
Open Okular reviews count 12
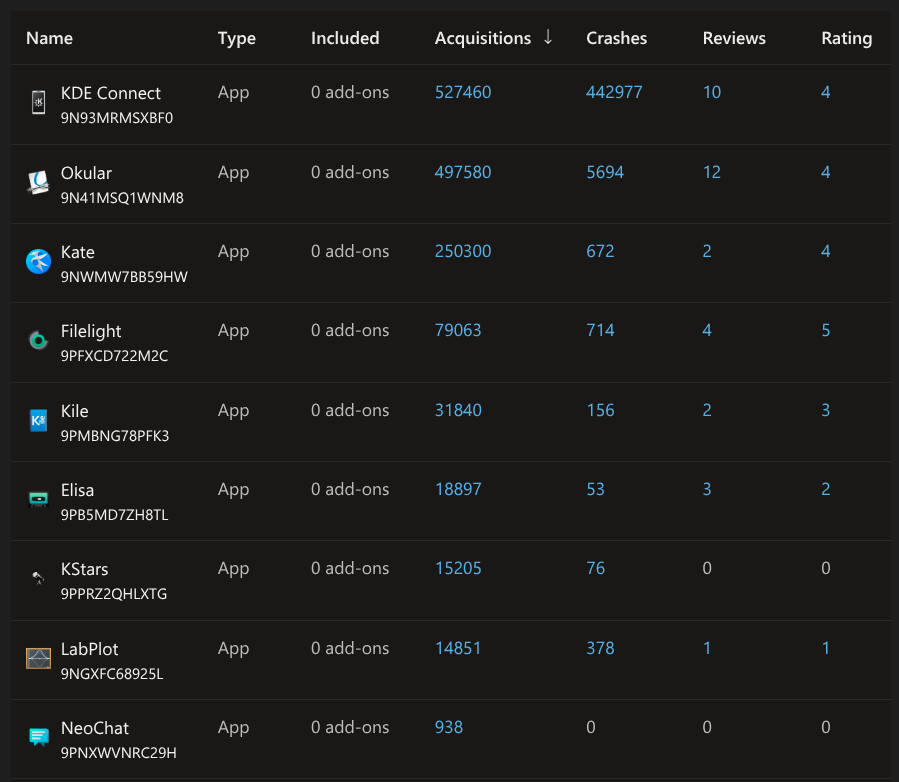click(x=712, y=173)
